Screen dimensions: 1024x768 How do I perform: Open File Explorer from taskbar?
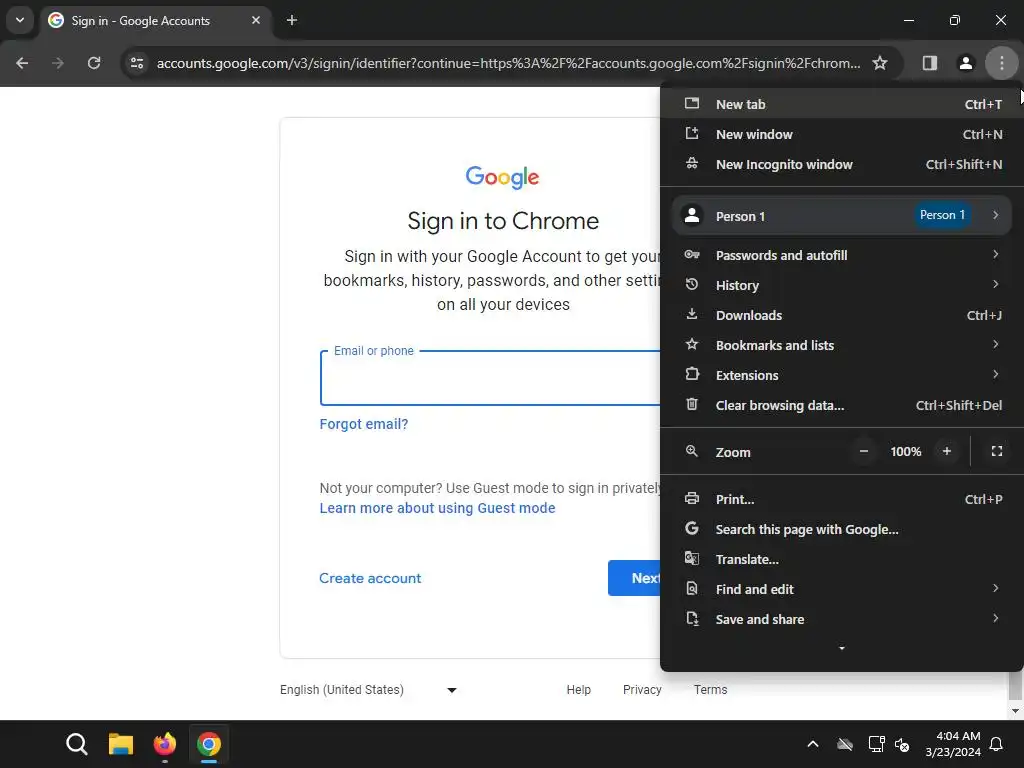pyautogui.click(x=121, y=744)
